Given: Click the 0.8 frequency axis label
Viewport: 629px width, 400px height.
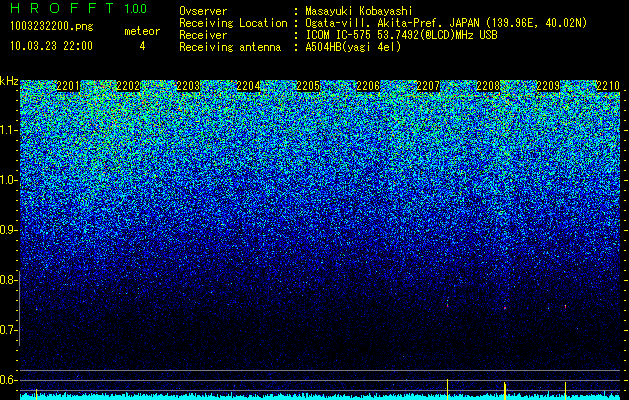Looking at the screenshot, I should pyautogui.click(x=7, y=280).
